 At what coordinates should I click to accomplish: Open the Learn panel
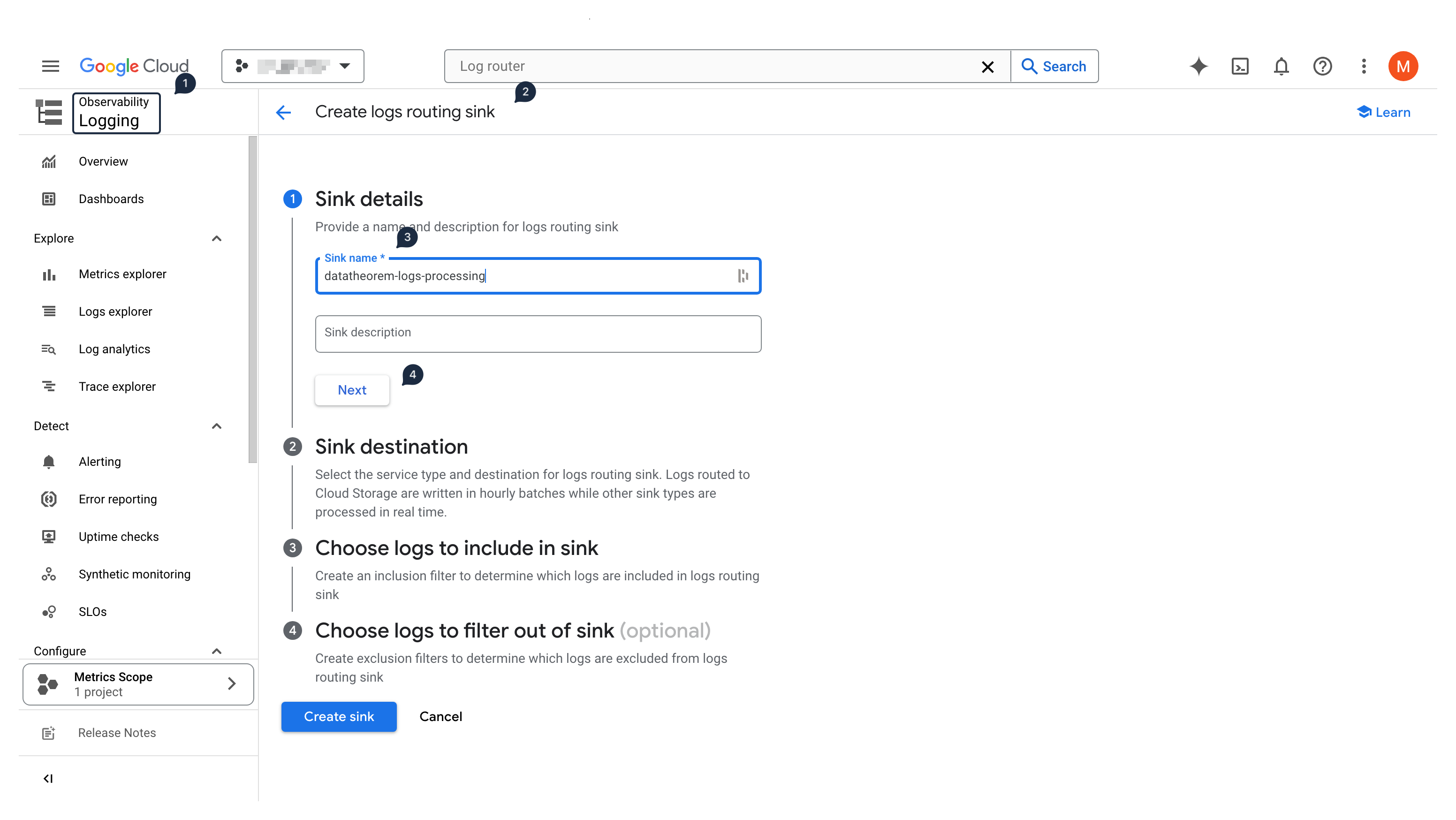point(1384,112)
